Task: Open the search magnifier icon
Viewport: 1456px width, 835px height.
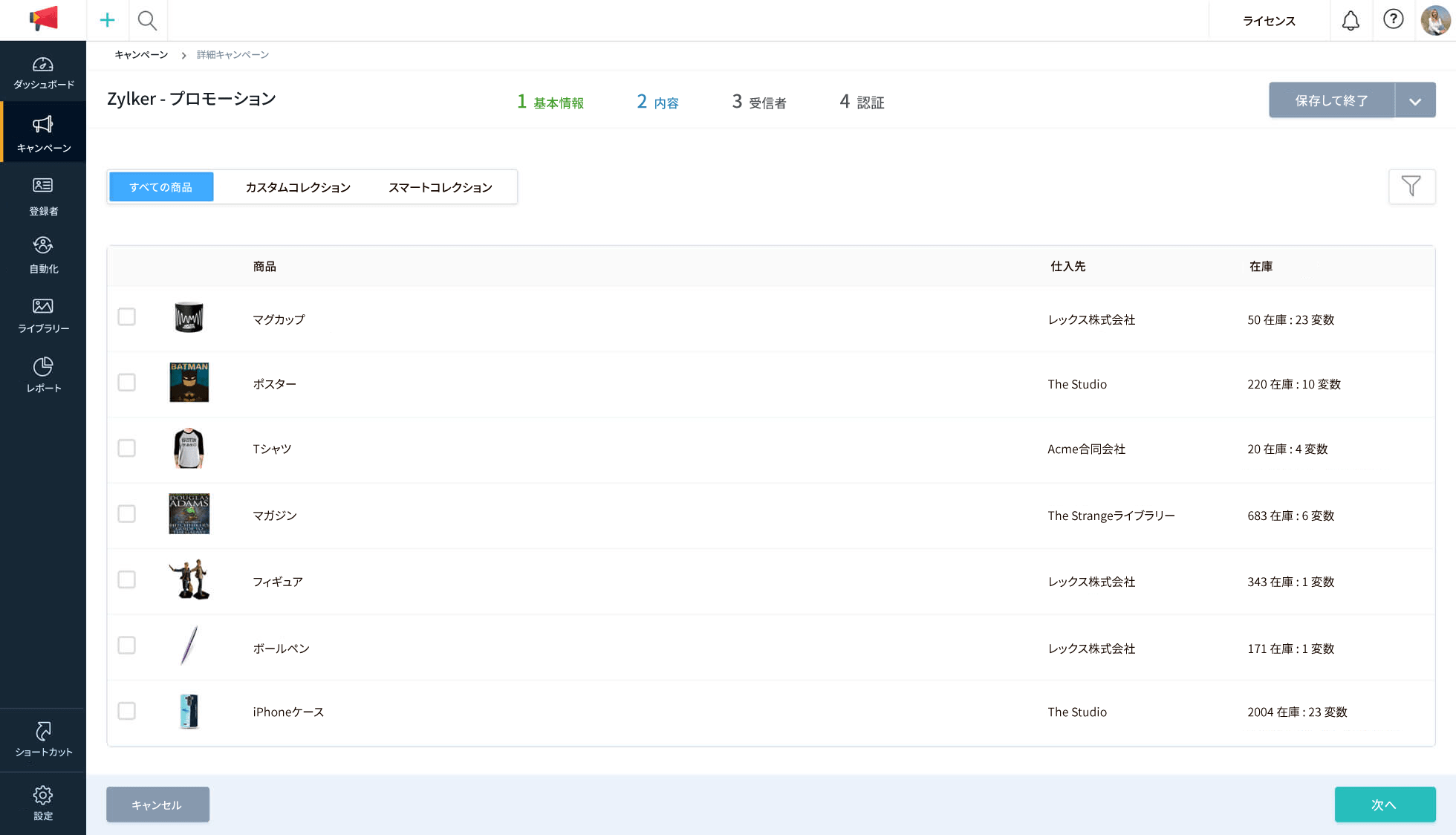Action: pyautogui.click(x=147, y=20)
